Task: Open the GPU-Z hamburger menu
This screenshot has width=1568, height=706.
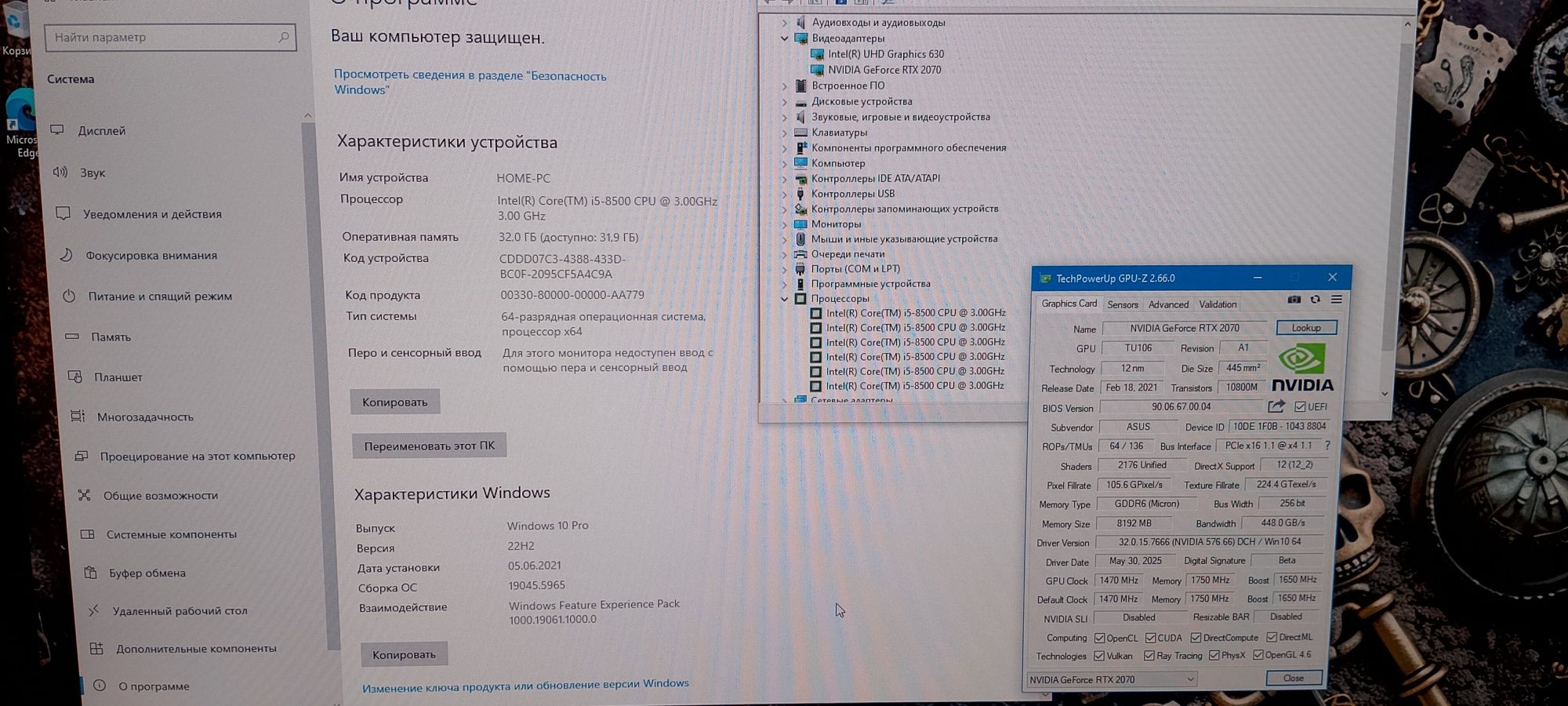Action: pyautogui.click(x=1336, y=300)
